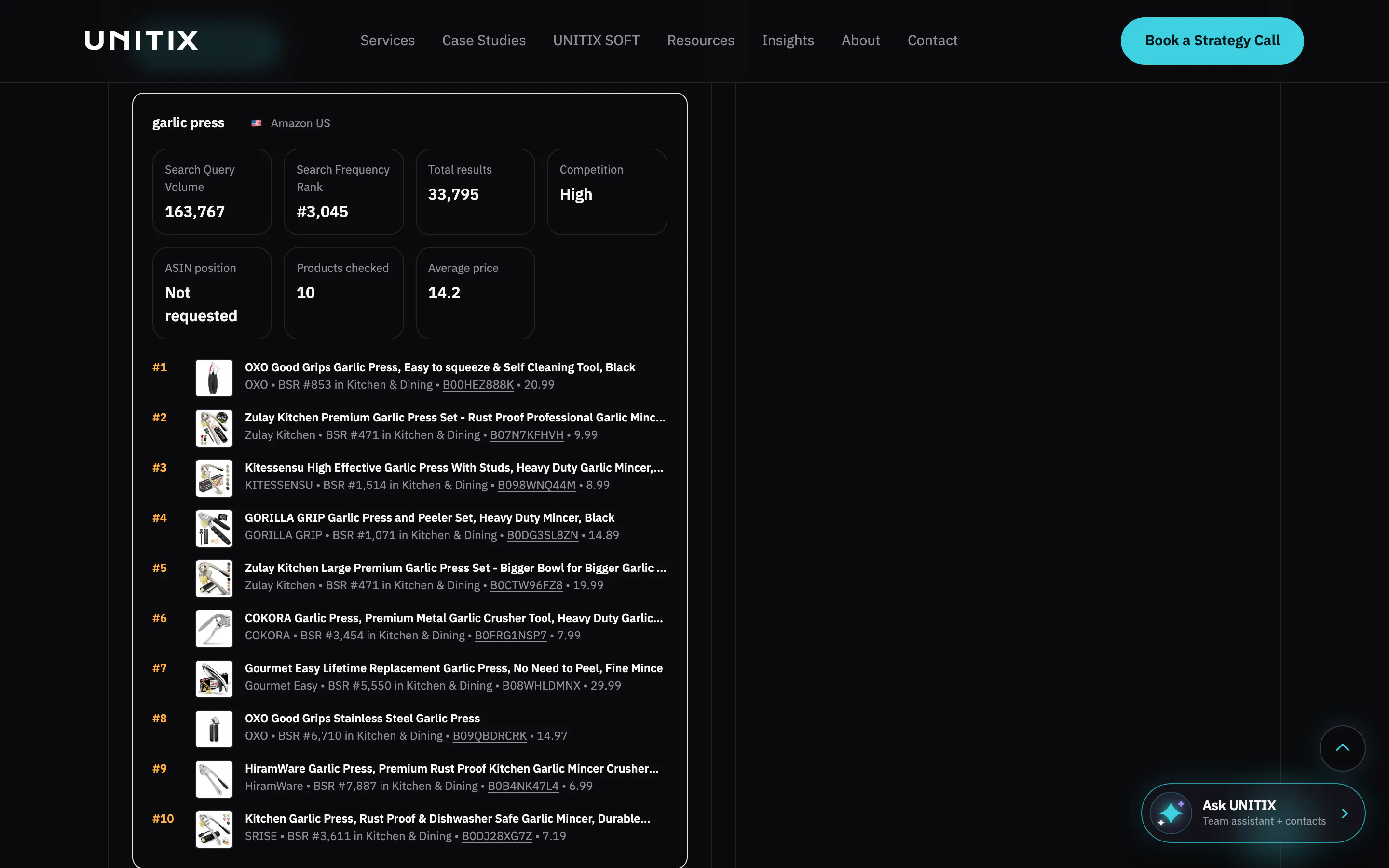
Task: Open ASIN link B0DG3SL8ZN
Action: coord(543,535)
